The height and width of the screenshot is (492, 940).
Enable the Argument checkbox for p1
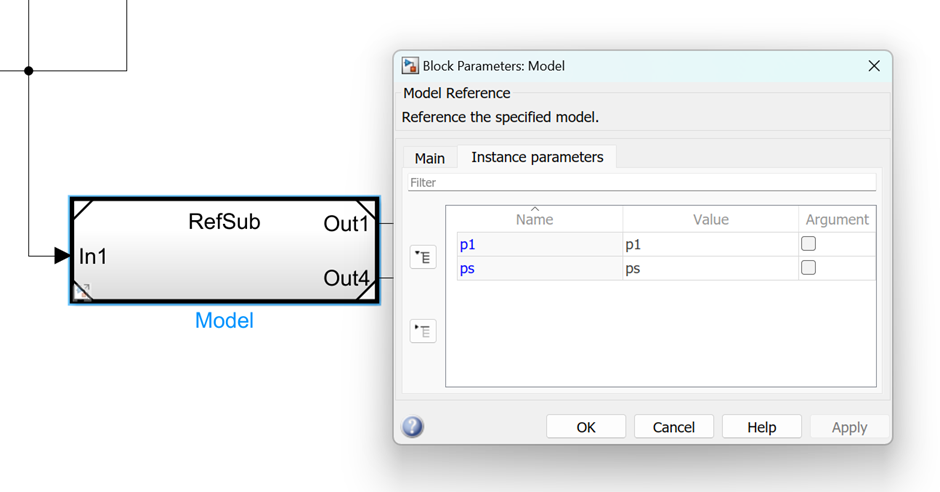[808, 244]
